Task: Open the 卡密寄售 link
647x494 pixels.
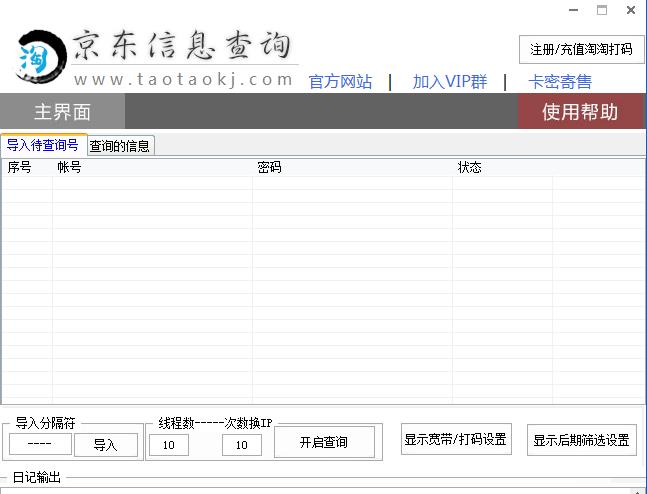Action: click(560, 82)
